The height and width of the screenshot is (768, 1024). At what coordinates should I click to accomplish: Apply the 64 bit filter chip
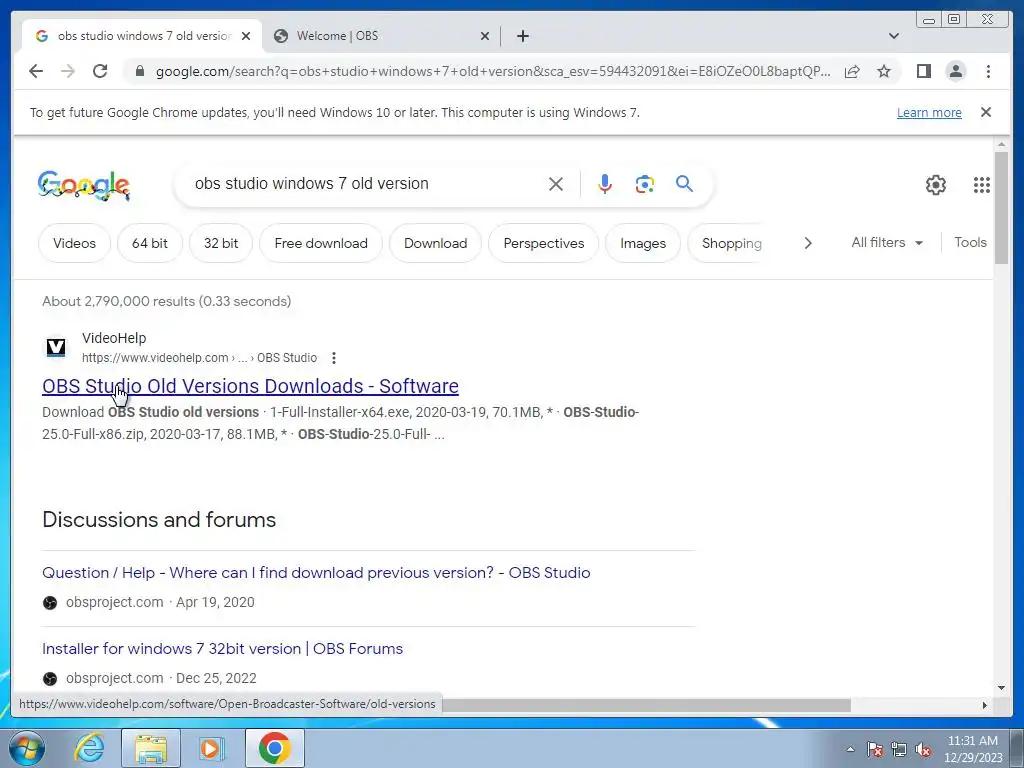150,243
